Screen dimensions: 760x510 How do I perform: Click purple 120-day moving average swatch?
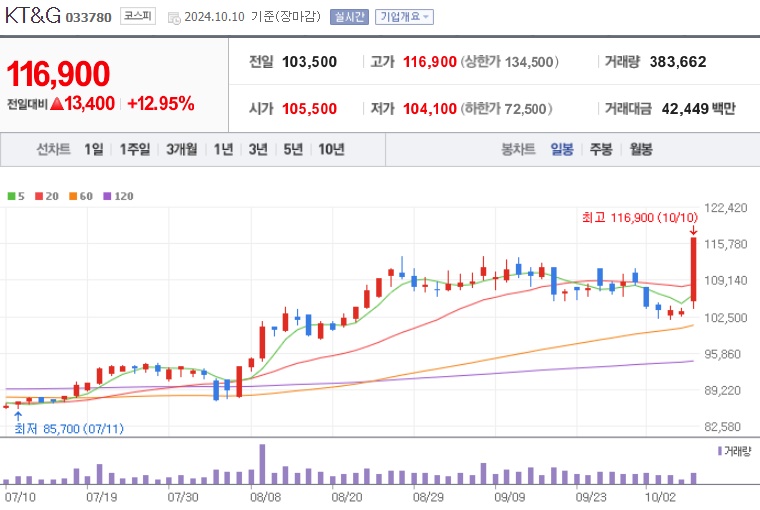coord(108,196)
